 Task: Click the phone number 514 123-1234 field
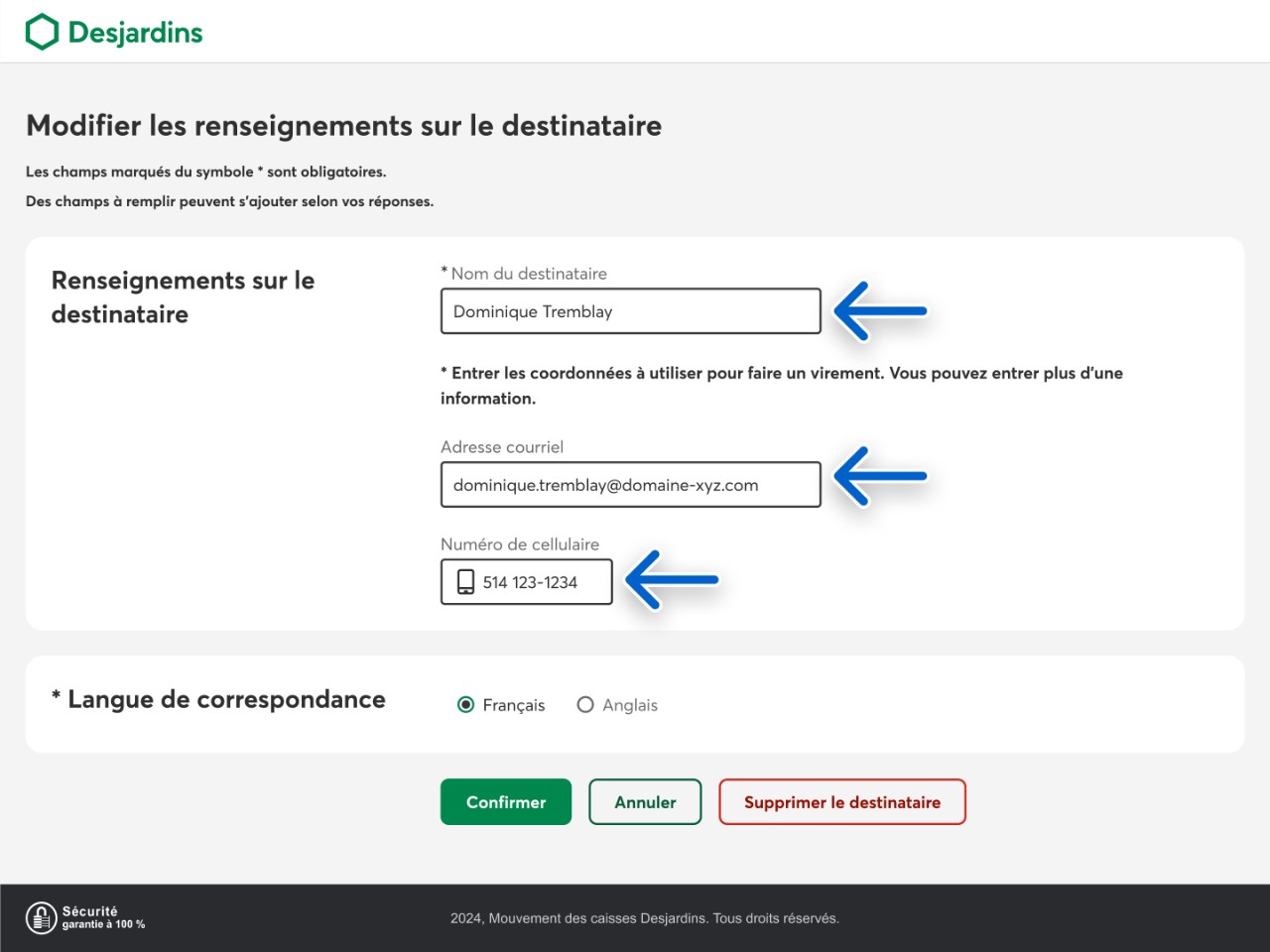tap(541, 582)
